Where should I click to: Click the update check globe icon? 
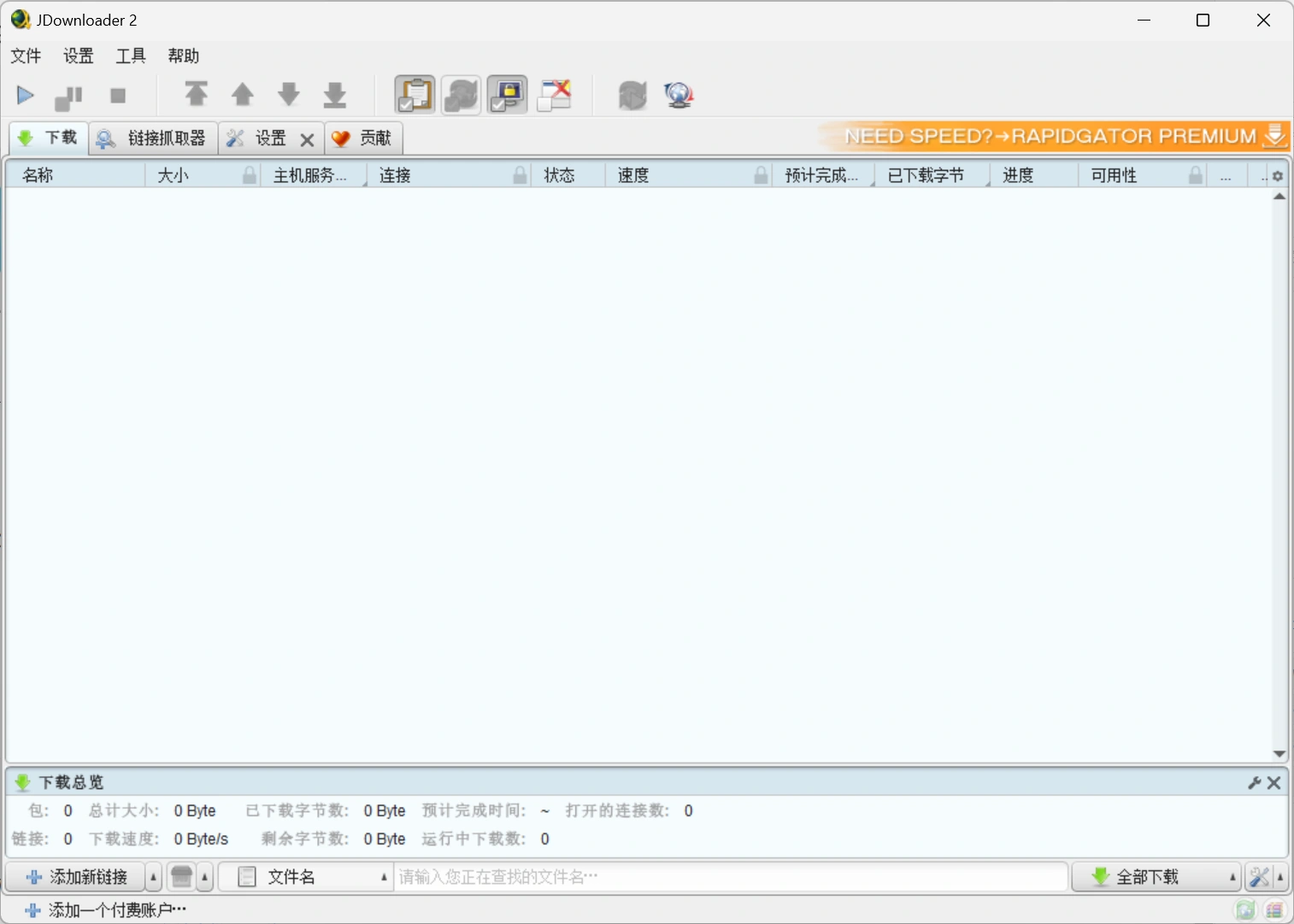tap(679, 95)
